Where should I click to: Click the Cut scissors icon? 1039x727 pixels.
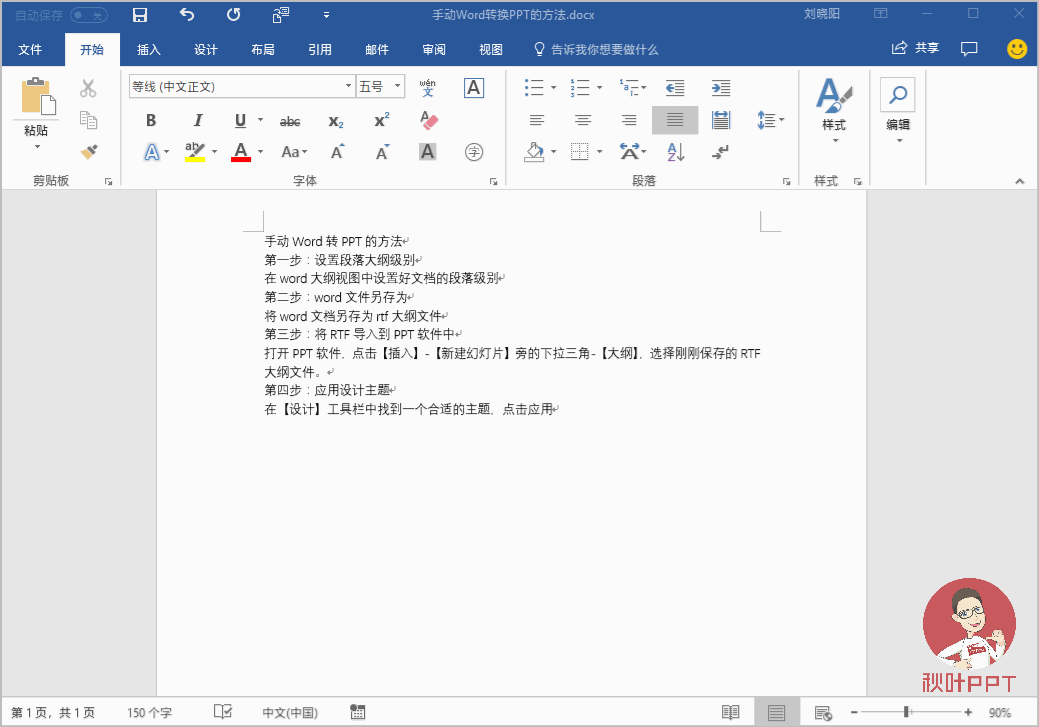click(88, 88)
